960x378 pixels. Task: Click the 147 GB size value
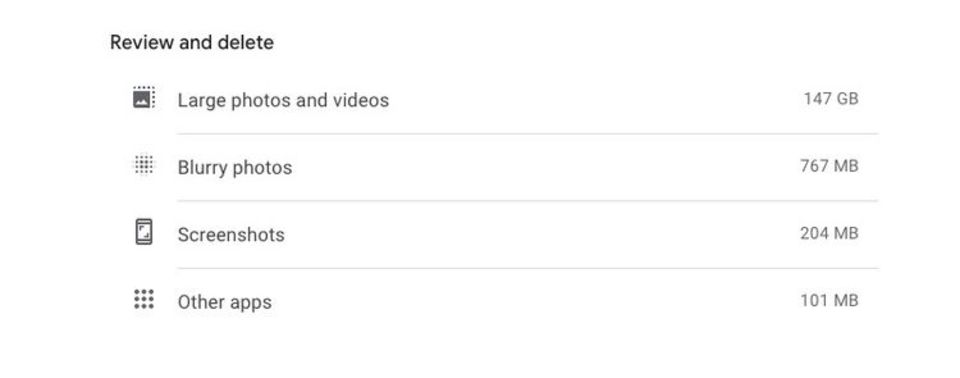coord(831,99)
